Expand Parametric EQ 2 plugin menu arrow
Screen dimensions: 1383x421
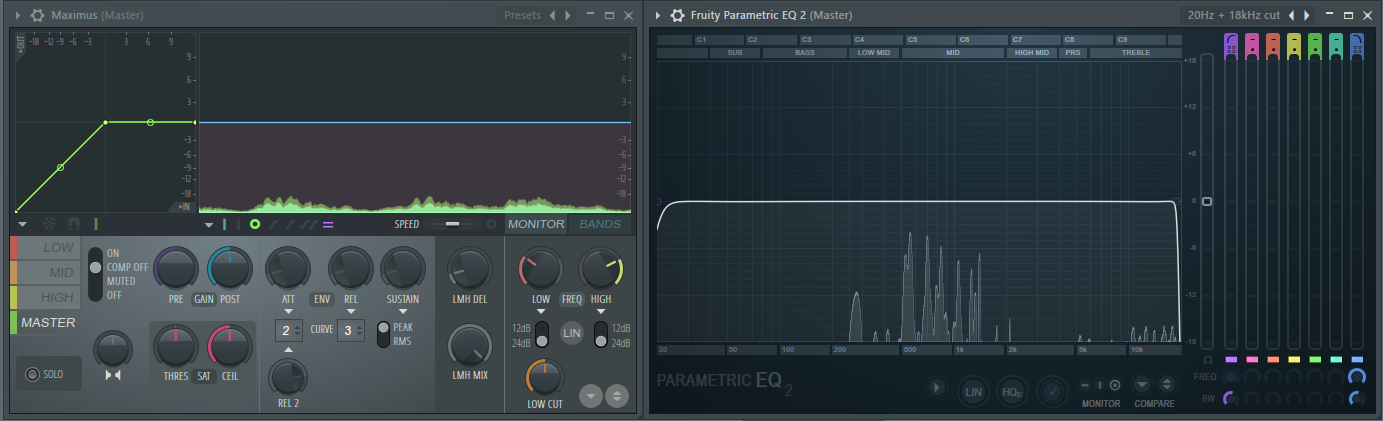pyautogui.click(x=658, y=15)
